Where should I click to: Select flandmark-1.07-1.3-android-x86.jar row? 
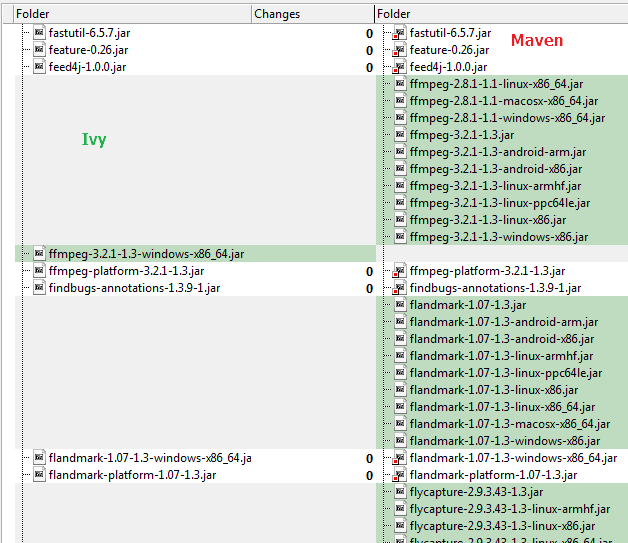tap(502, 339)
